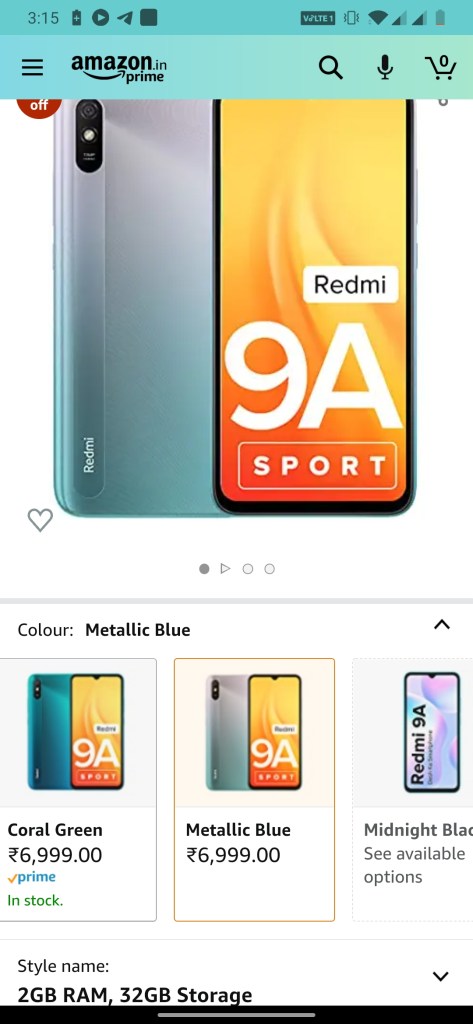Tap the share icon near product image
This screenshot has width=473, height=1024.
[x=442, y=102]
